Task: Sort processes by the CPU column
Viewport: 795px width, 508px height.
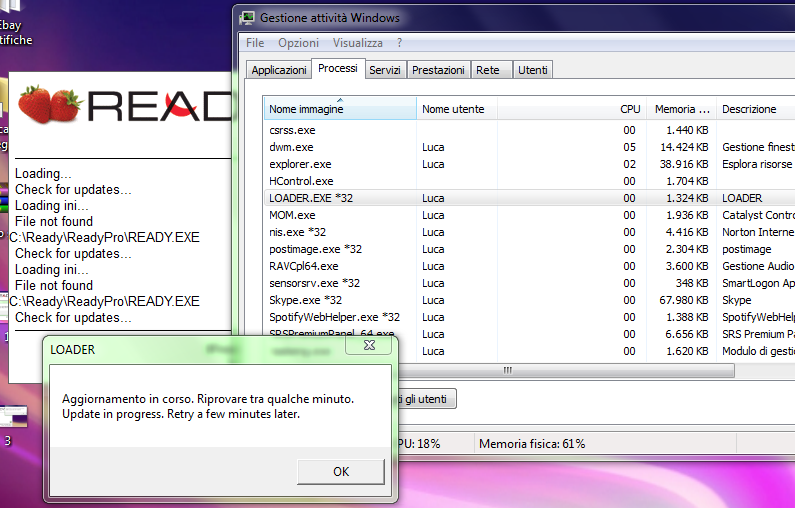Action: coord(572,108)
